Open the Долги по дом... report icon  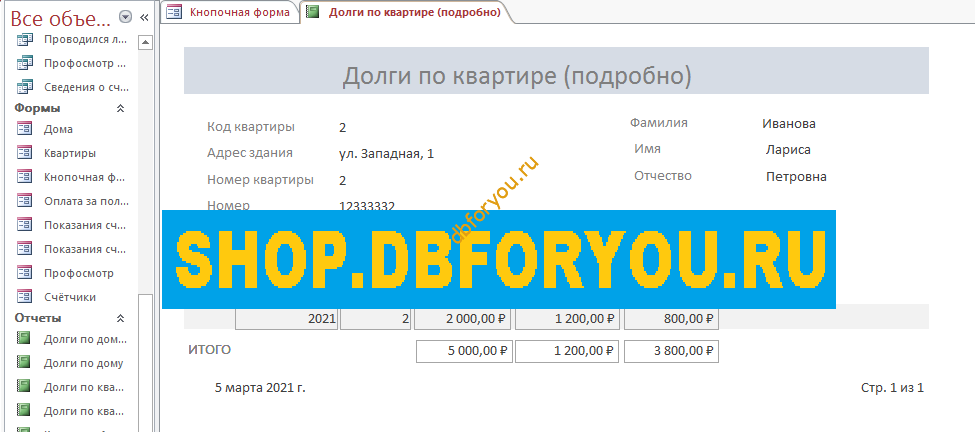tap(24, 339)
